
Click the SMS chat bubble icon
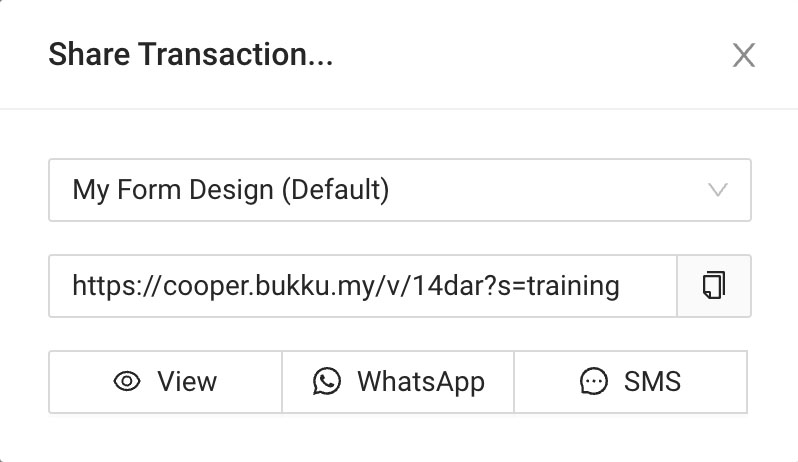click(594, 381)
